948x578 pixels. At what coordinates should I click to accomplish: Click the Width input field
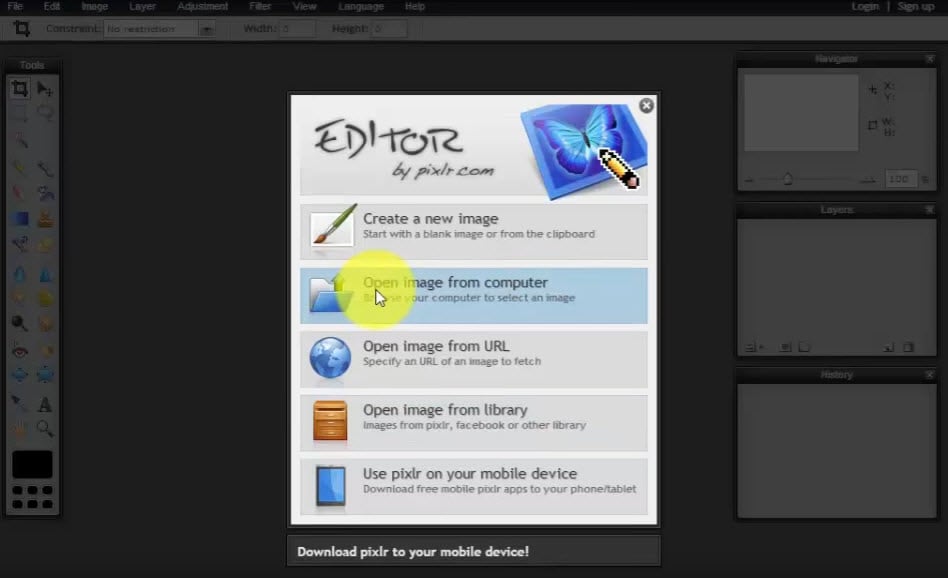coord(297,28)
